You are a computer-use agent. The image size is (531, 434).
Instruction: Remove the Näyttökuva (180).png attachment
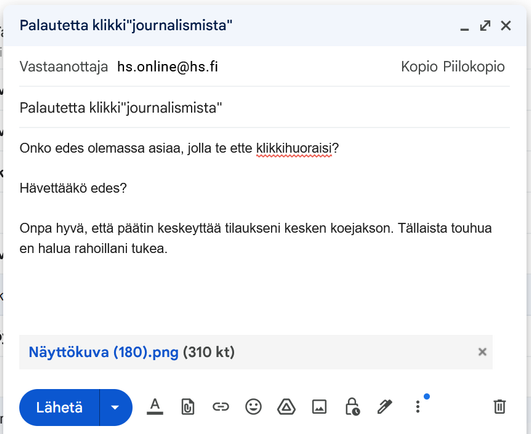point(482,352)
